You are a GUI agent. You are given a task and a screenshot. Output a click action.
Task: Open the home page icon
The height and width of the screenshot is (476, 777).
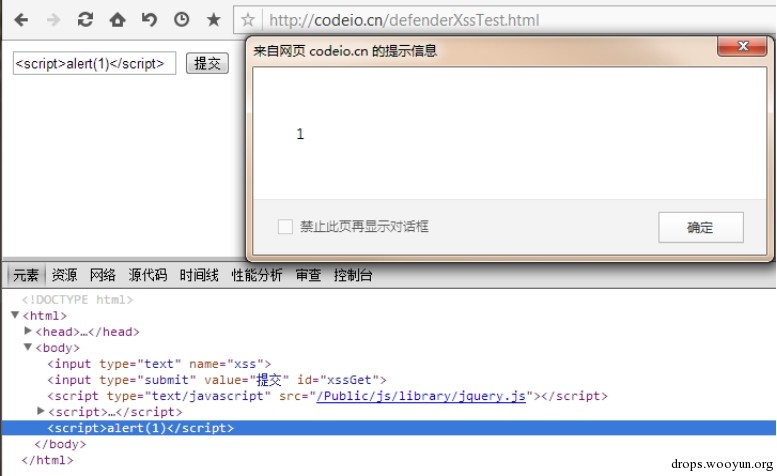(117, 20)
